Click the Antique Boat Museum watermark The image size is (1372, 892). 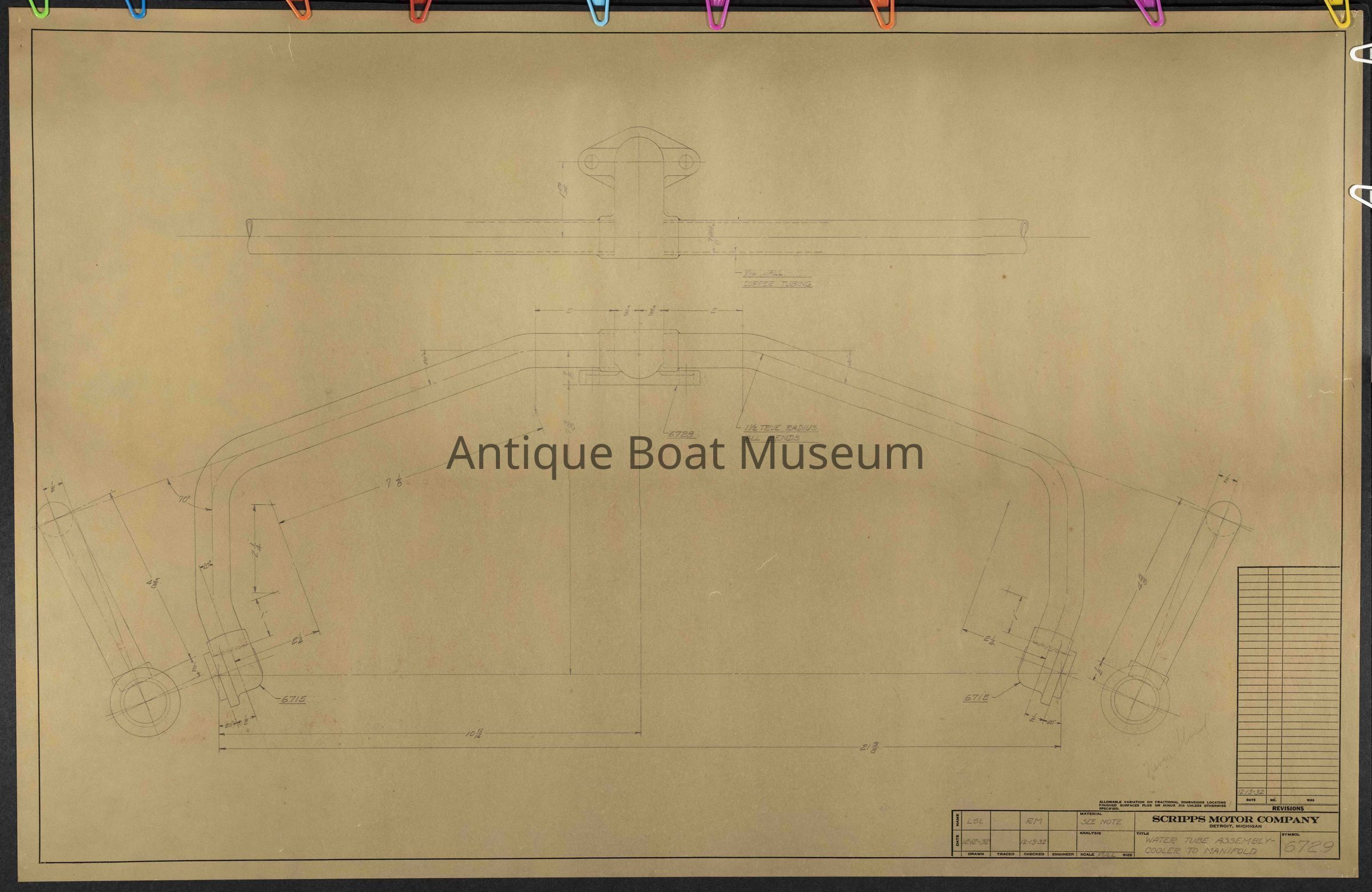[x=684, y=454]
